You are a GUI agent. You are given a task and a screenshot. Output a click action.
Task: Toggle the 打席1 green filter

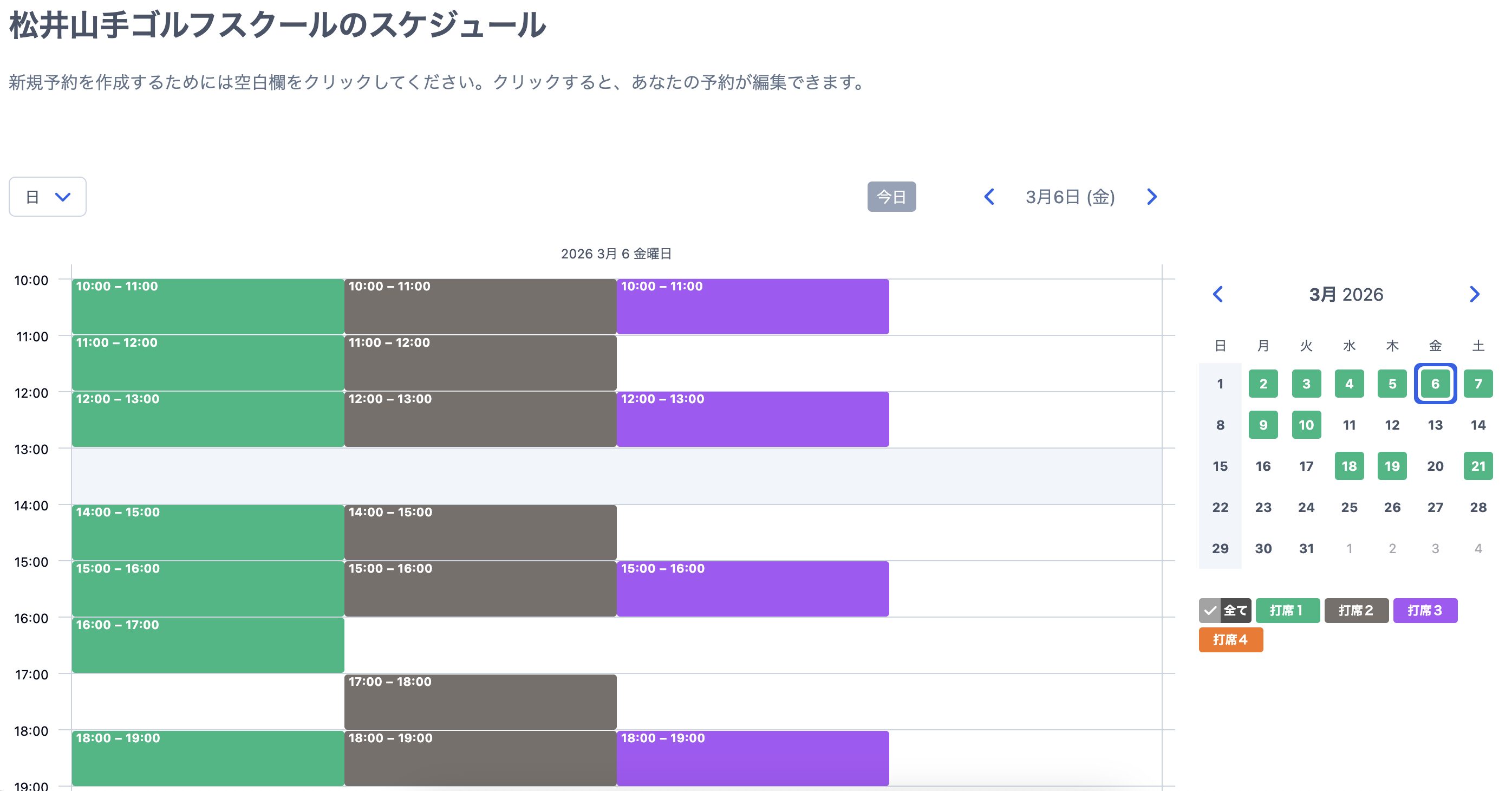click(1287, 610)
